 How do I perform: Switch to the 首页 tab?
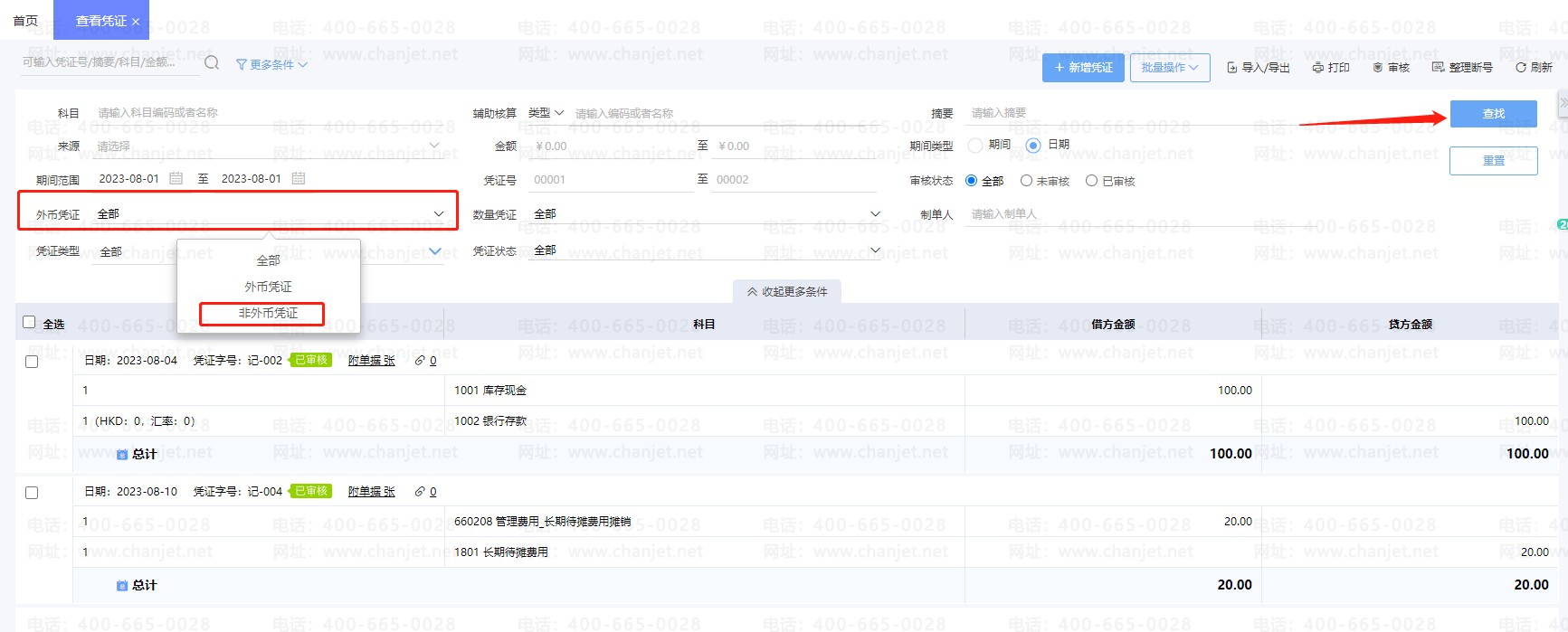pyautogui.click(x=25, y=20)
